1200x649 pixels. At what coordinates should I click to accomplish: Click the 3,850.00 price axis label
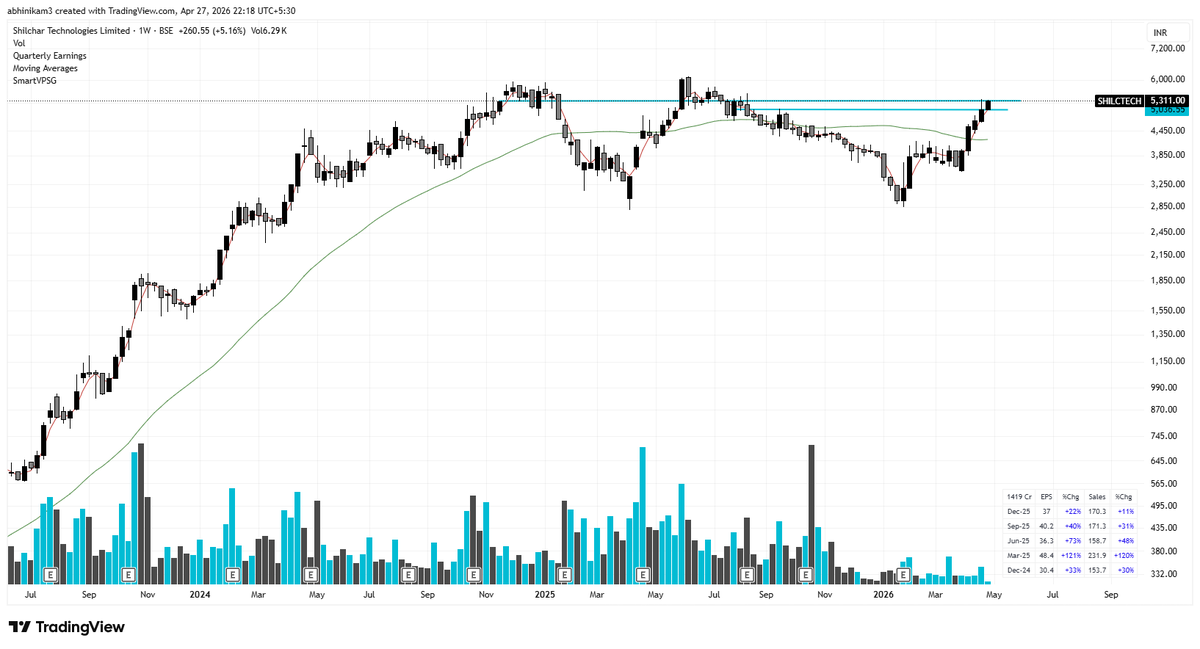(1168, 155)
